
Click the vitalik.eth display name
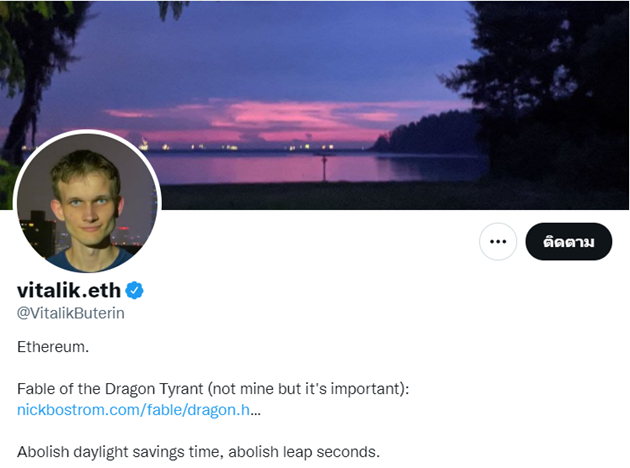coord(68,290)
